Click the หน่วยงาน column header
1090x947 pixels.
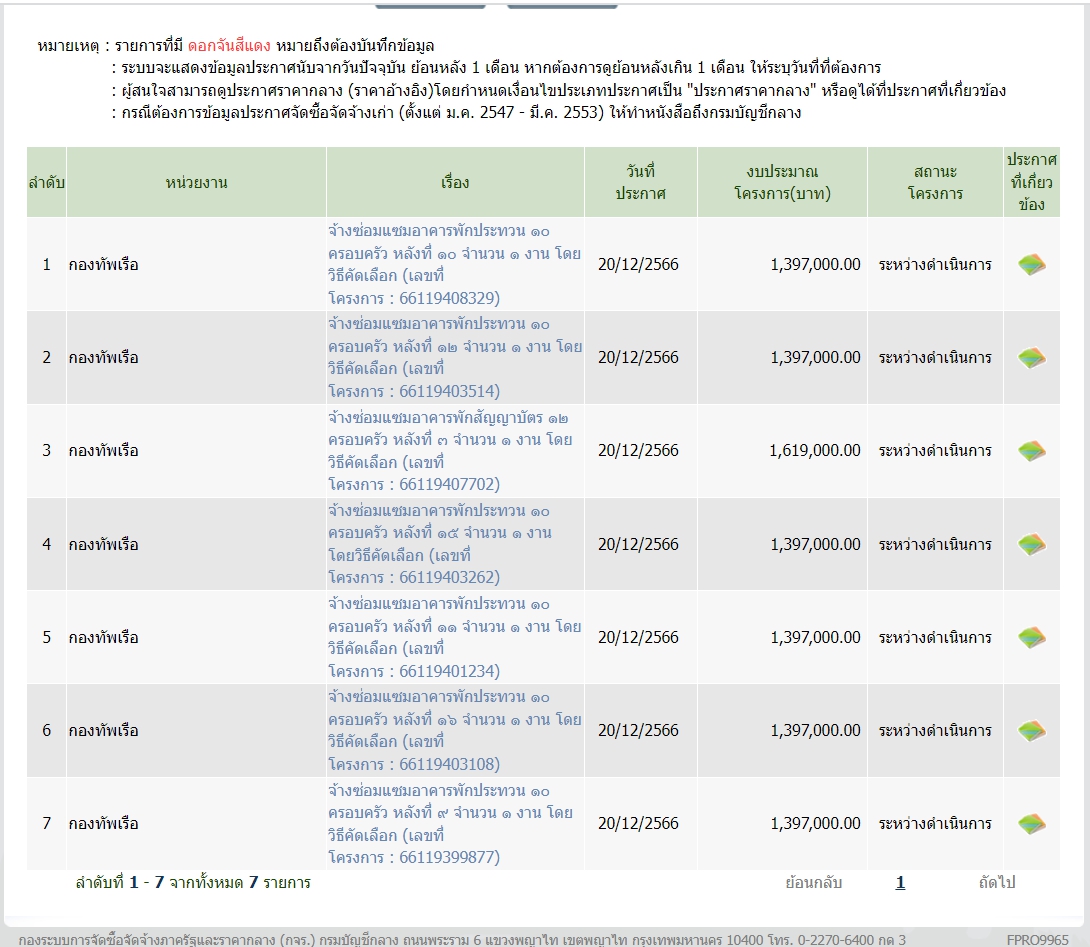(x=196, y=182)
